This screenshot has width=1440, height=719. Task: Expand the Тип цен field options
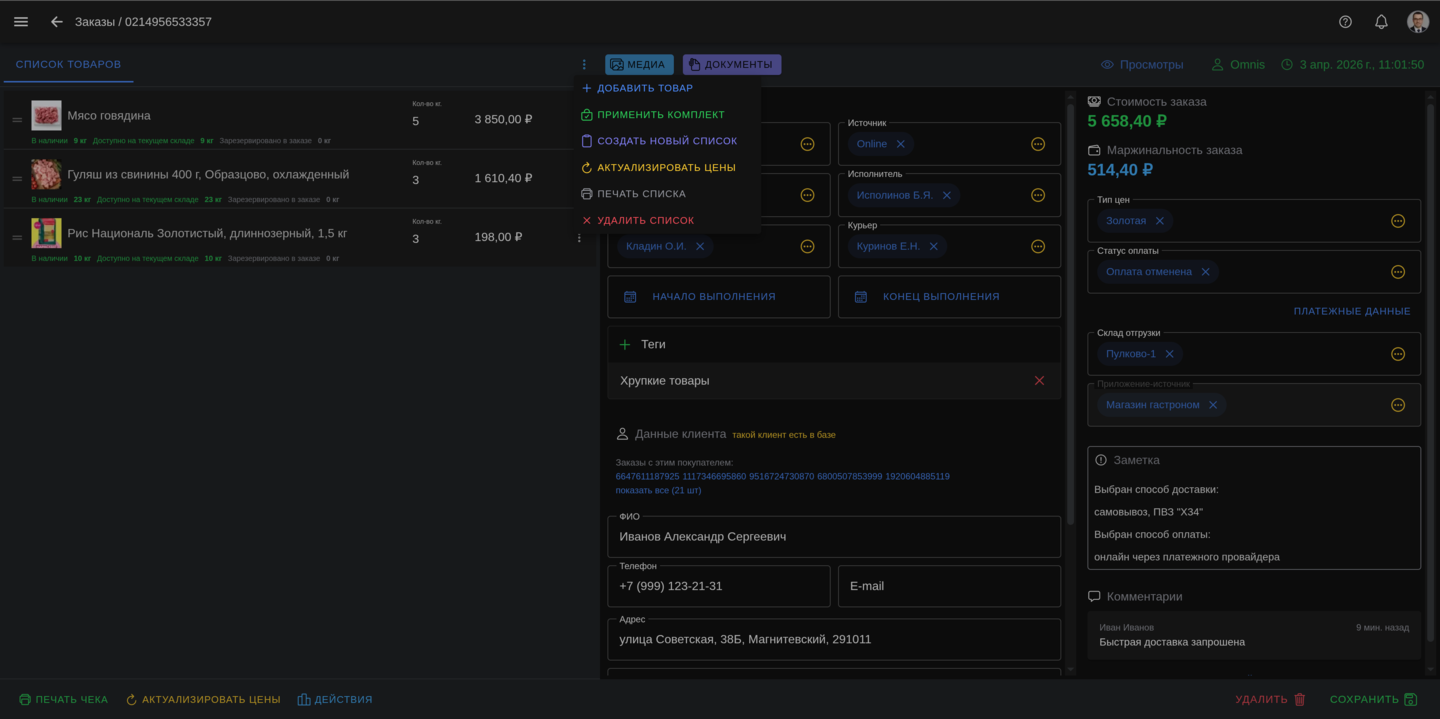click(x=1398, y=221)
